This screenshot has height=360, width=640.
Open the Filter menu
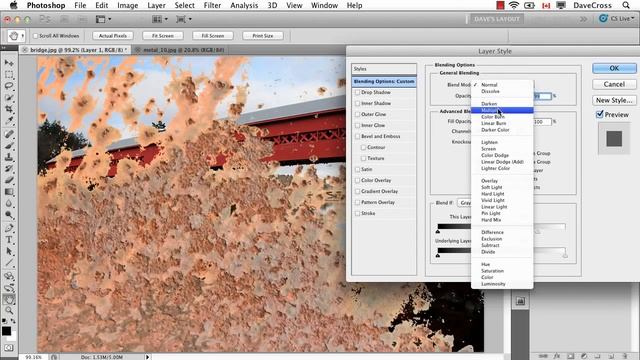point(212,5)
